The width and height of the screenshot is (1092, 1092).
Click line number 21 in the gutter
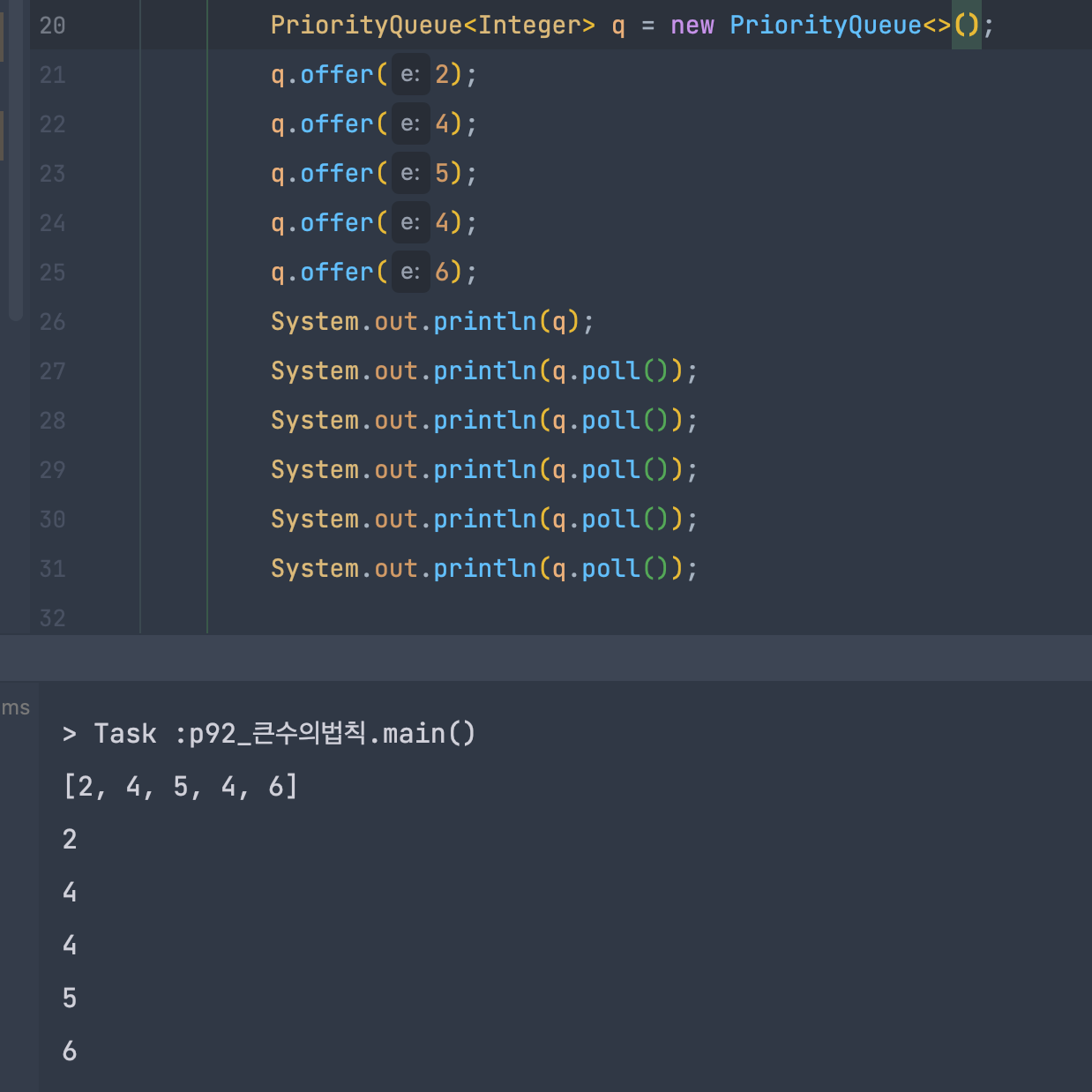tap(52, 75)
